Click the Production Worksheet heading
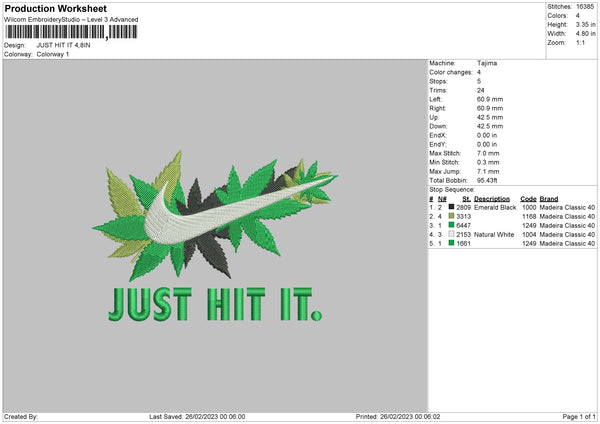Viewport: 600px width, 424px height. tap(55, 8)
